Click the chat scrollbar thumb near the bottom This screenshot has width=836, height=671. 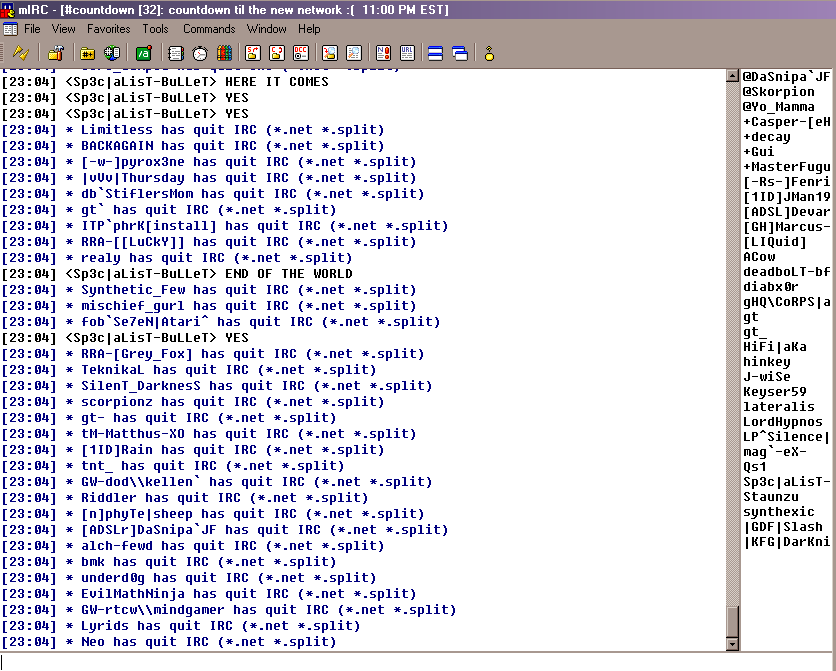click(732, 621)
